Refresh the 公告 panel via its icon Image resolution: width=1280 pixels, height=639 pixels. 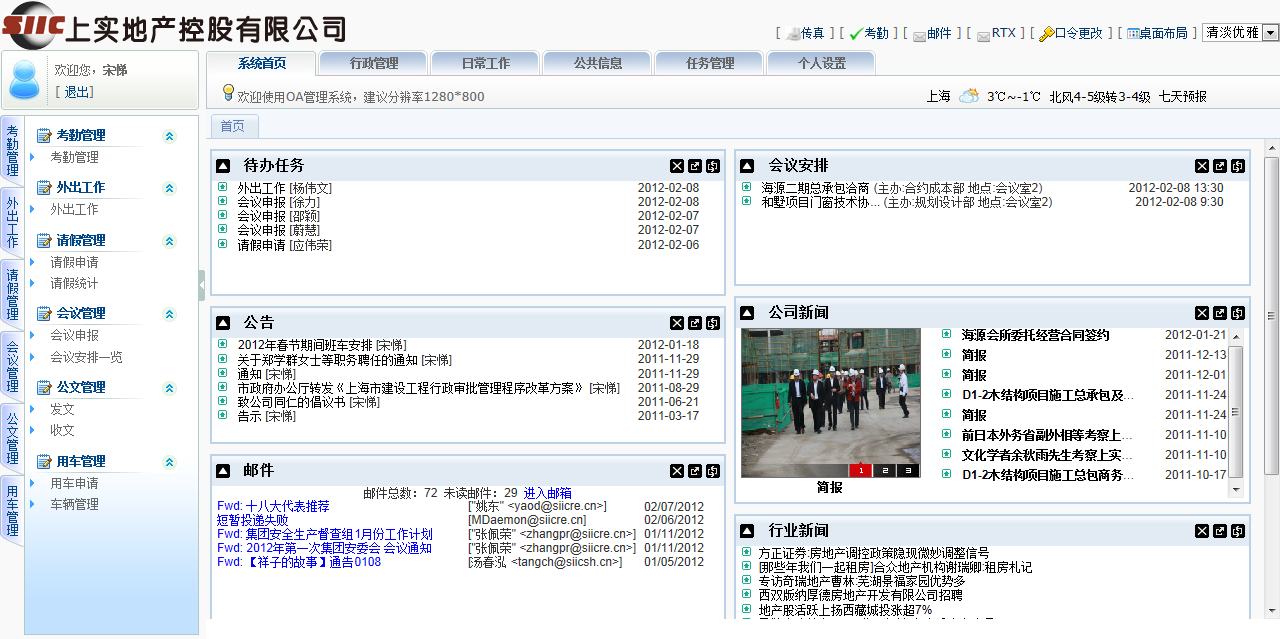pyautogui.click(x=713, y=323)
